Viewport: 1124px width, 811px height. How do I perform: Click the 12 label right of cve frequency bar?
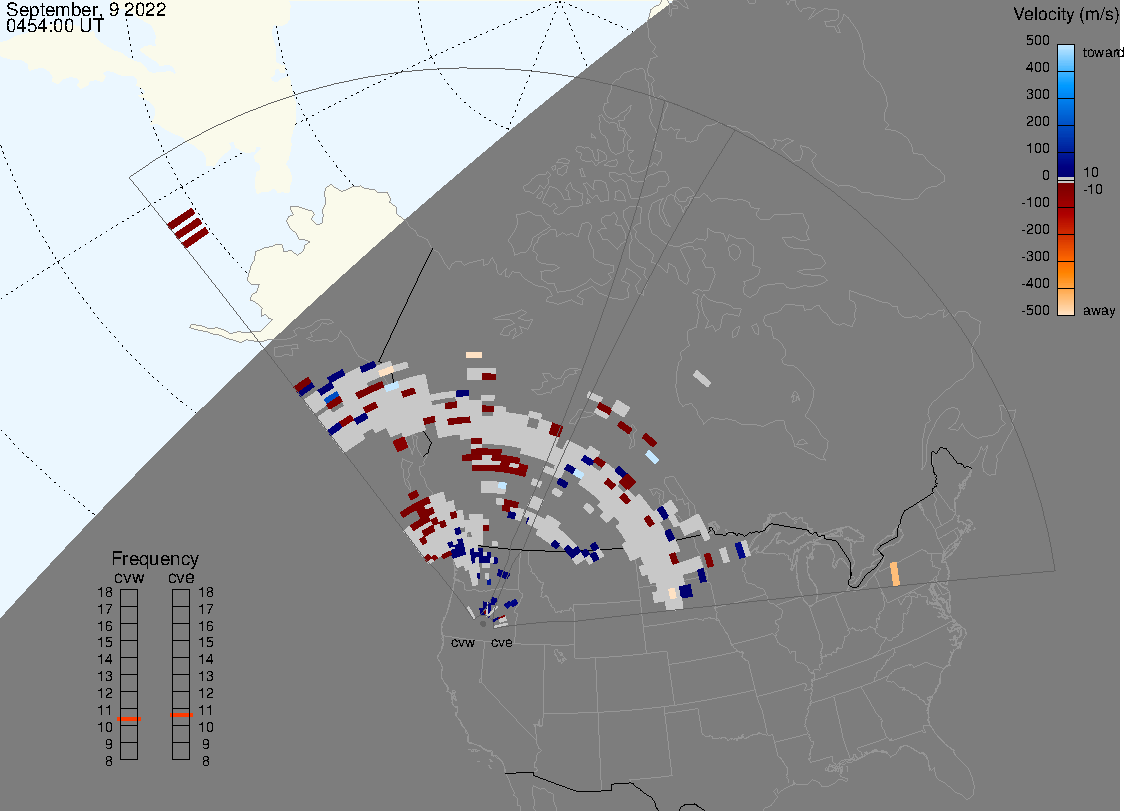click(x=206, y=693)
